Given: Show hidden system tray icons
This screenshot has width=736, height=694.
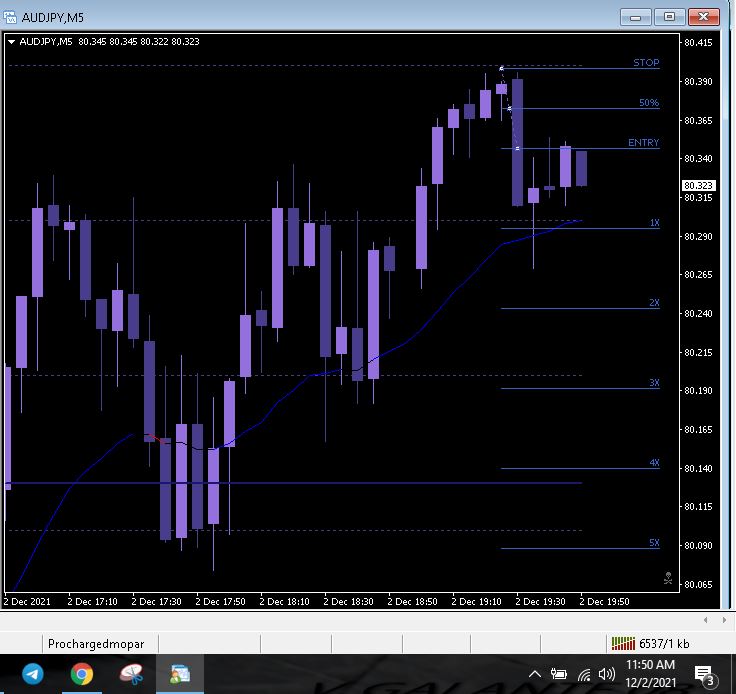Looking at the screenshot, I should (x=535, y=675).
